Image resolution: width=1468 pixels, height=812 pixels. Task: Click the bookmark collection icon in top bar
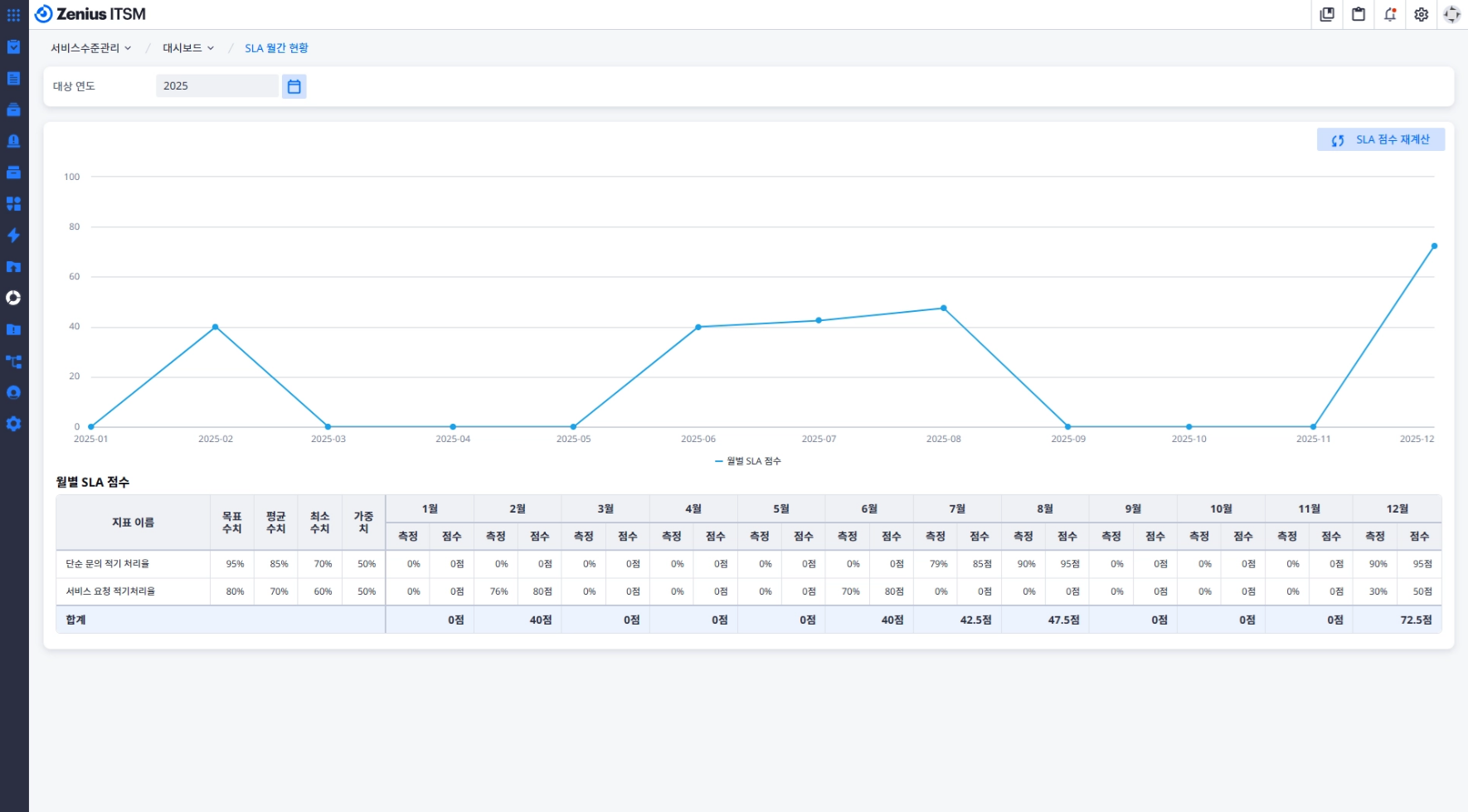pyautogui.click(x=1327, y=14)
